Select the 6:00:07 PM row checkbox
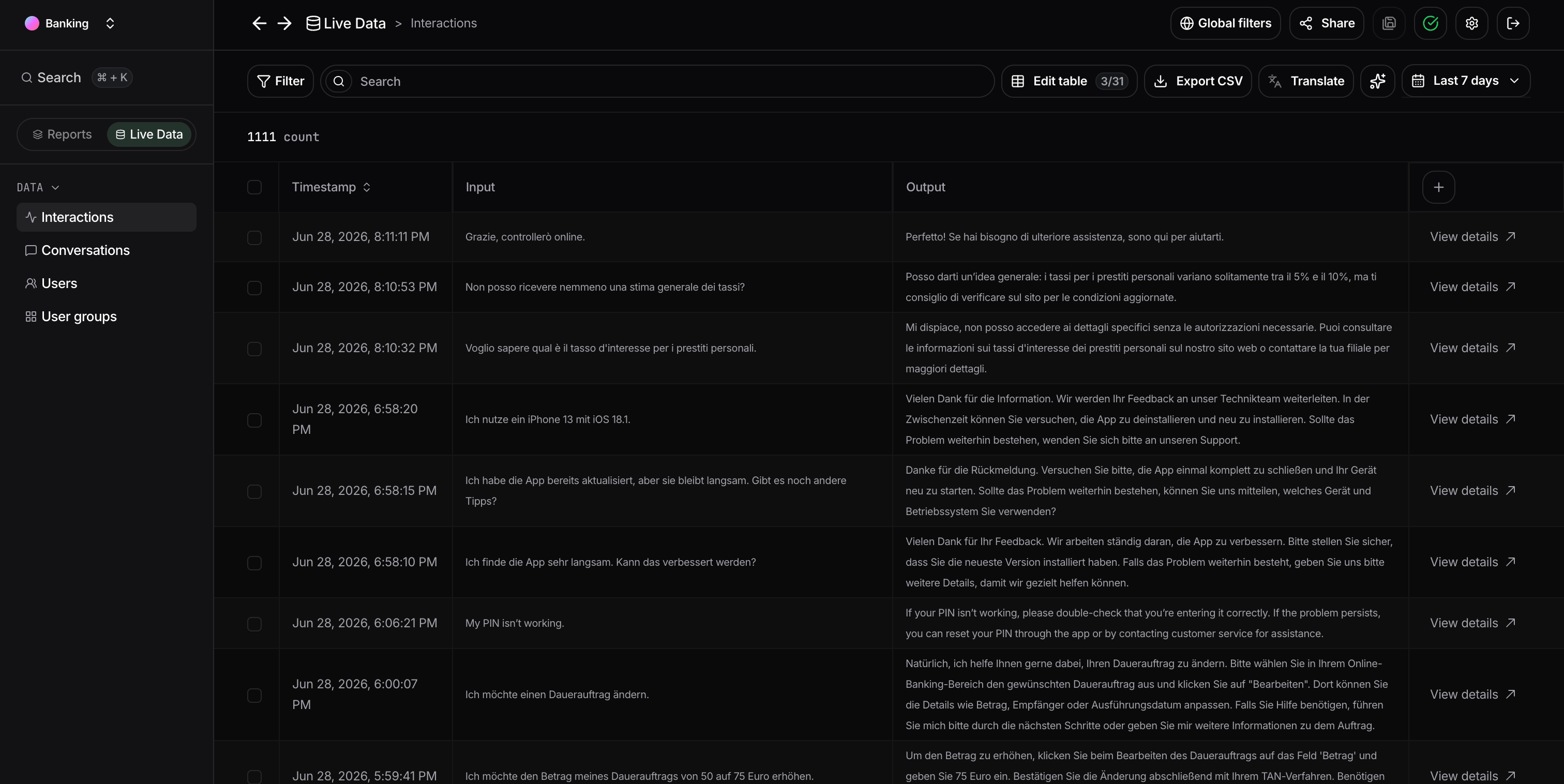This screenshot has height=784, width=1564. pyautogui.click(x=254, y=696)
